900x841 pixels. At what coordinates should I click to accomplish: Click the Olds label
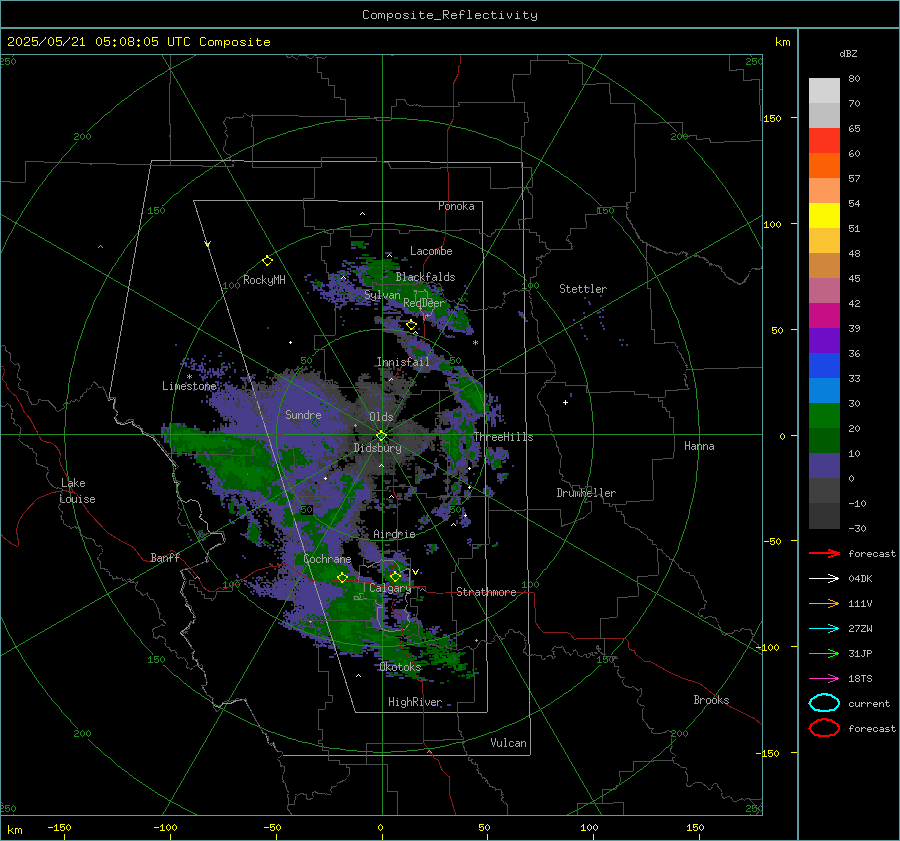381,417
